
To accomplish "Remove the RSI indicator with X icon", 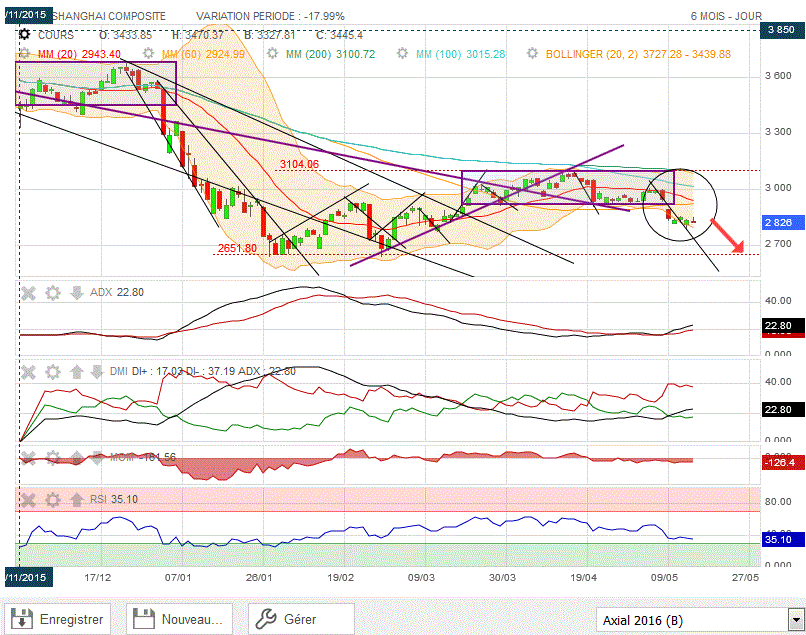I will pyautogui.click(x=28, y=500).
